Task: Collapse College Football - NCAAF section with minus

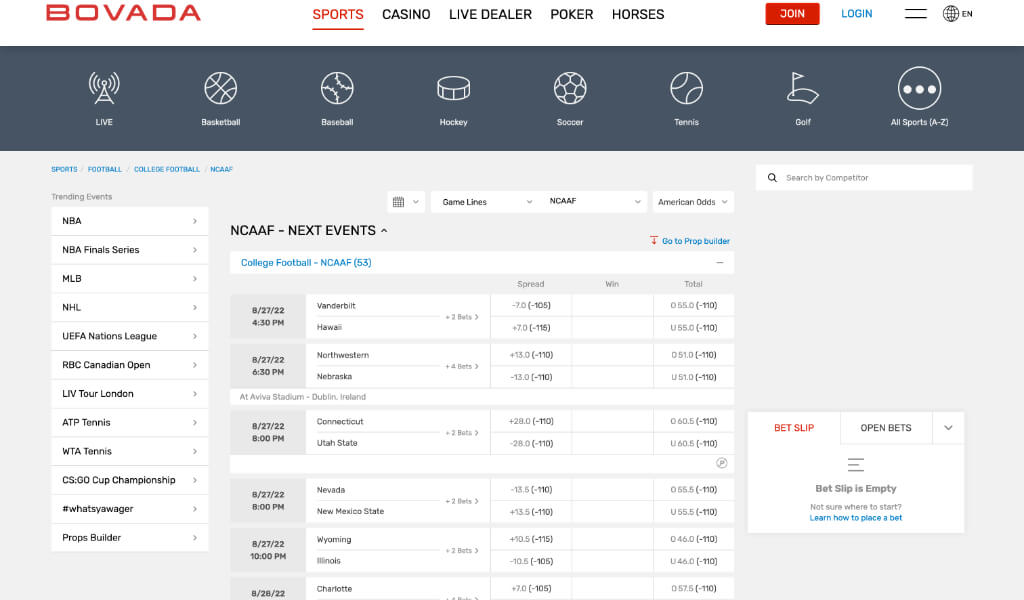Action: click(x=720, y=262)
